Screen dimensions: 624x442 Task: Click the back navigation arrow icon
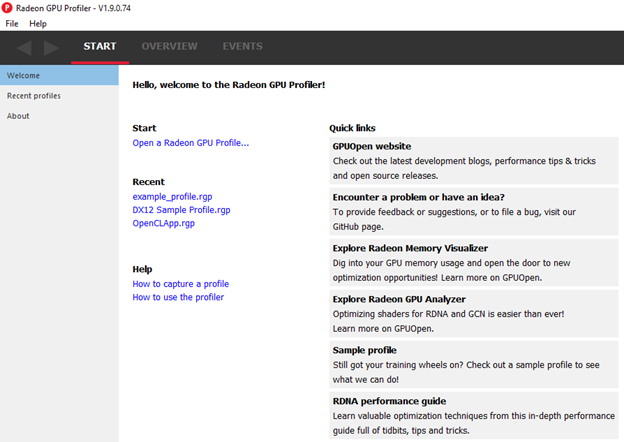(25, 47)
